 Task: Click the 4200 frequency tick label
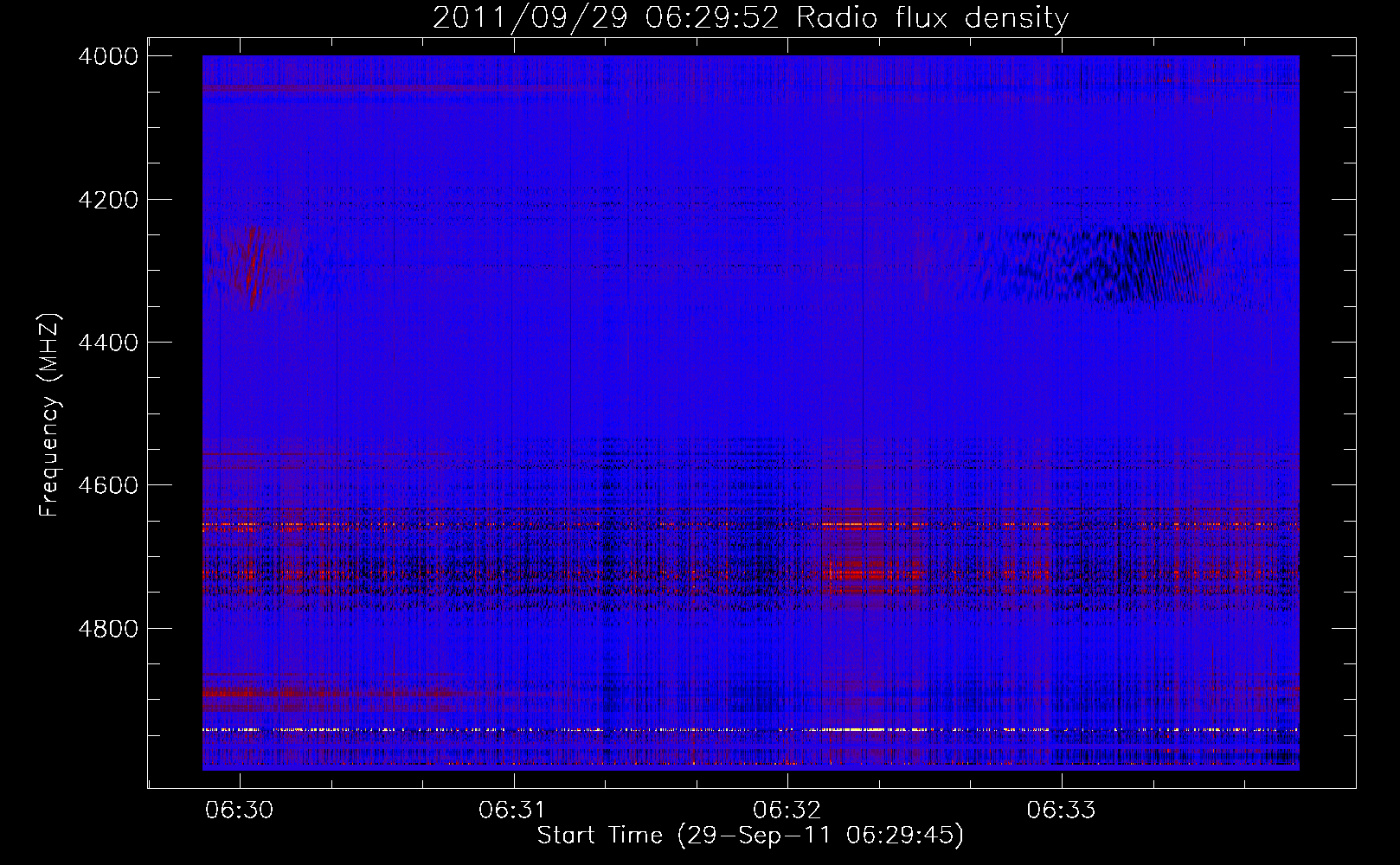[108, 200]
